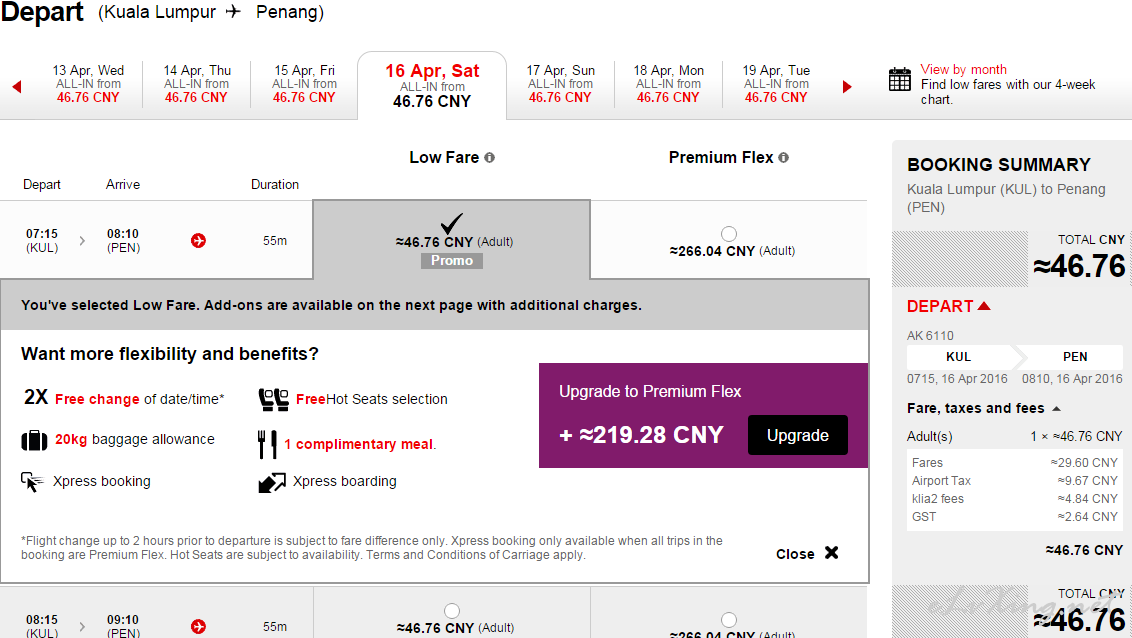Click the Low Fare info icon
This screenshot has height=638, width=1132.
point(489,157)
